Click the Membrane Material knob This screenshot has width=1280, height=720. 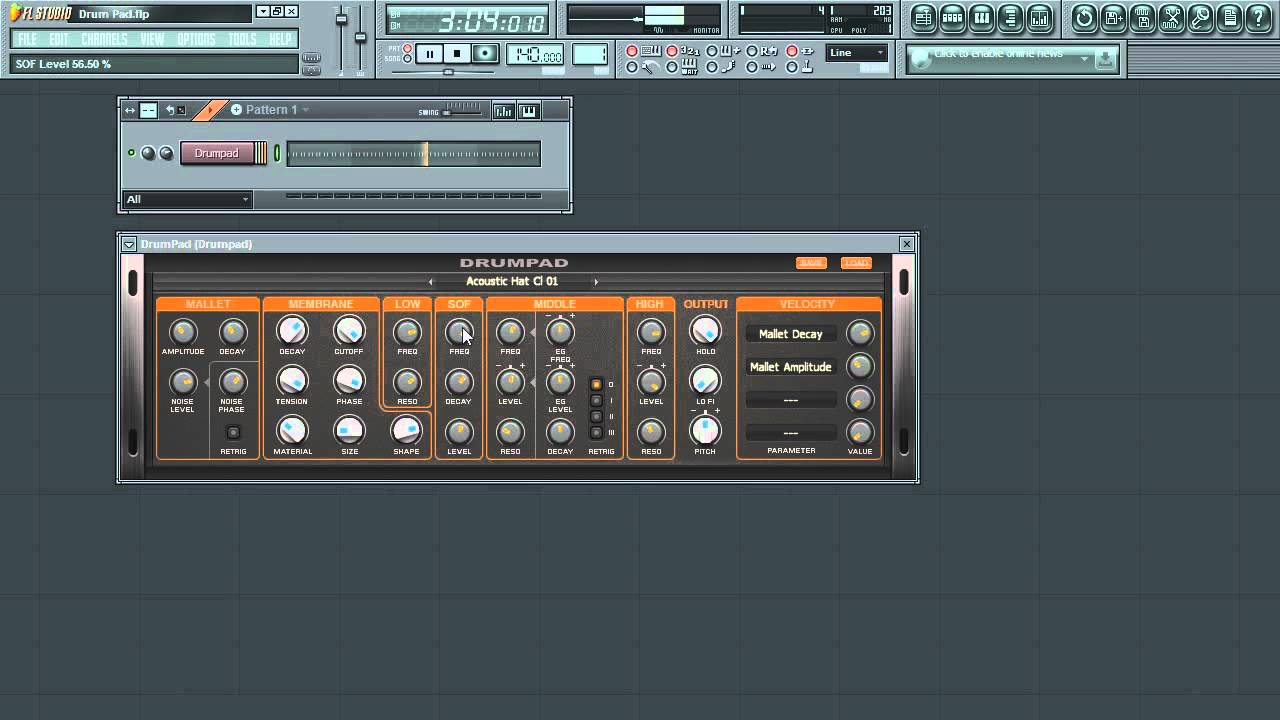(291, 431)
